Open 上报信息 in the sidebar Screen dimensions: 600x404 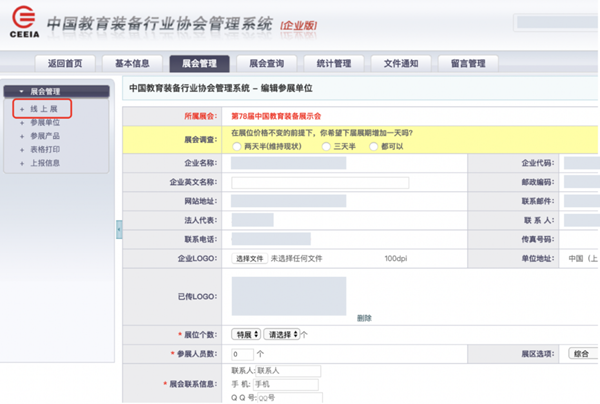point(45,162)
